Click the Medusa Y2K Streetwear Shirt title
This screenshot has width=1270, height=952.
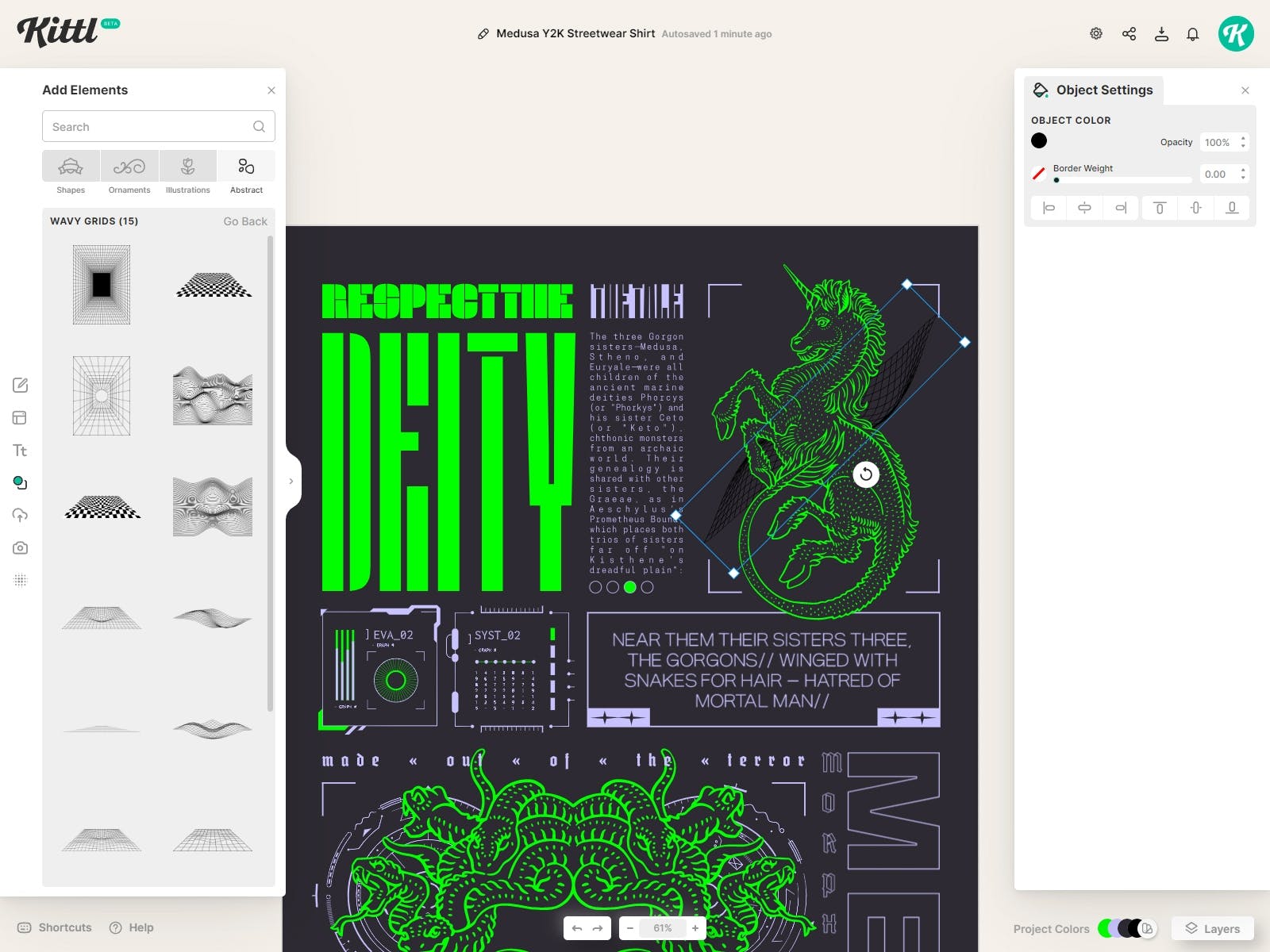[x=575, y=33]
